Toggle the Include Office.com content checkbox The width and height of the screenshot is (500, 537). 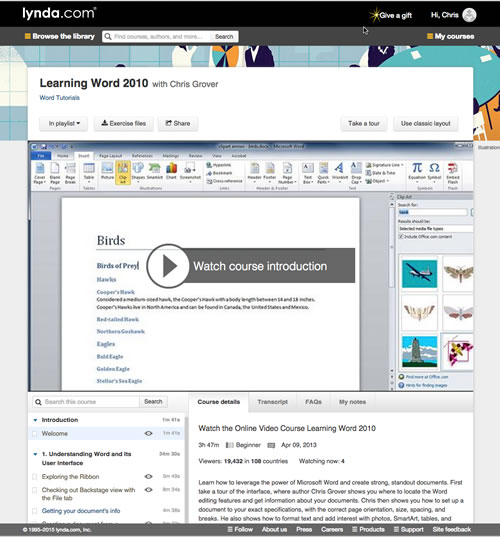(x=400, y=237)
